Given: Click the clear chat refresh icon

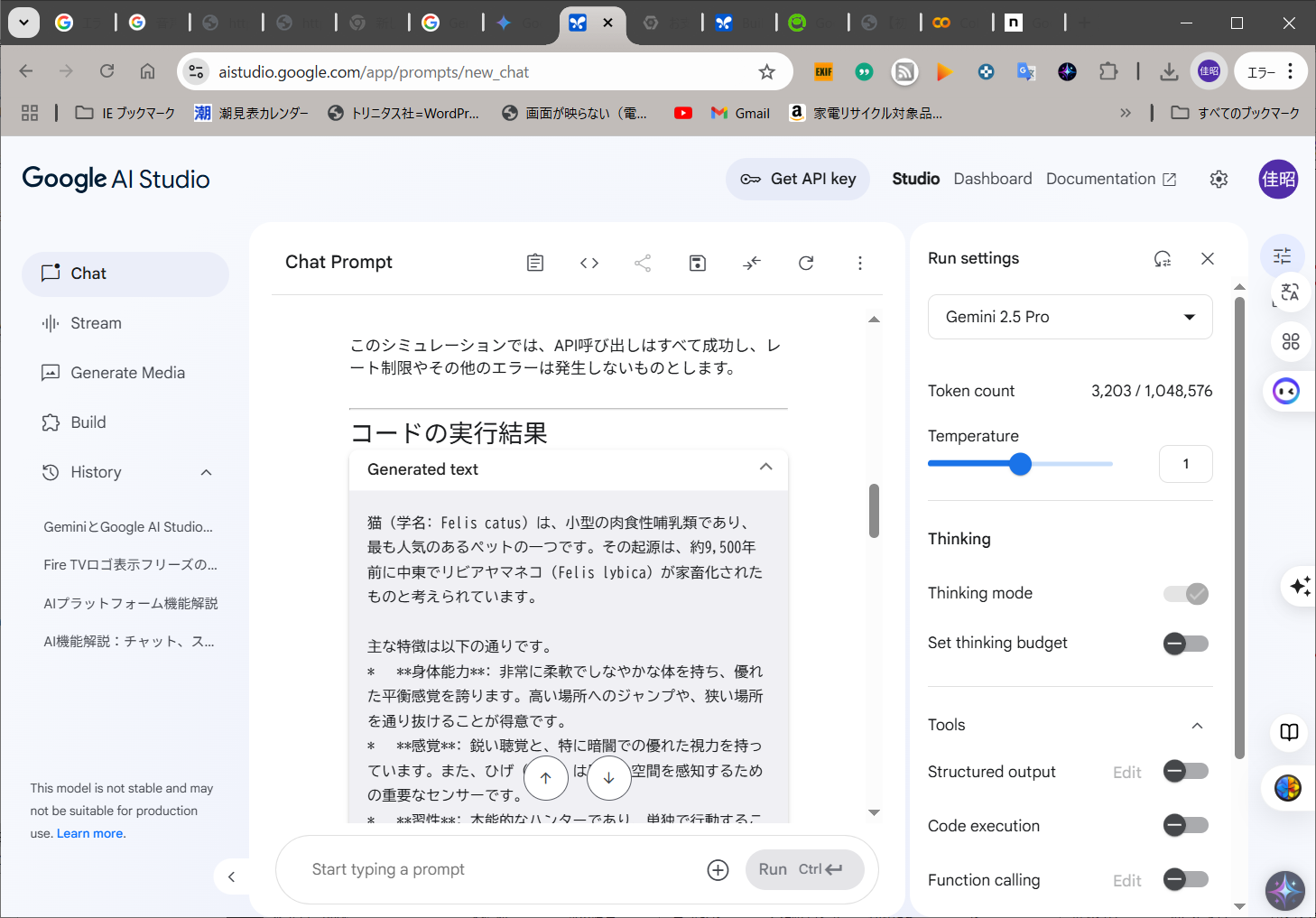Looking at the screenshot, I should pos(806,263).
